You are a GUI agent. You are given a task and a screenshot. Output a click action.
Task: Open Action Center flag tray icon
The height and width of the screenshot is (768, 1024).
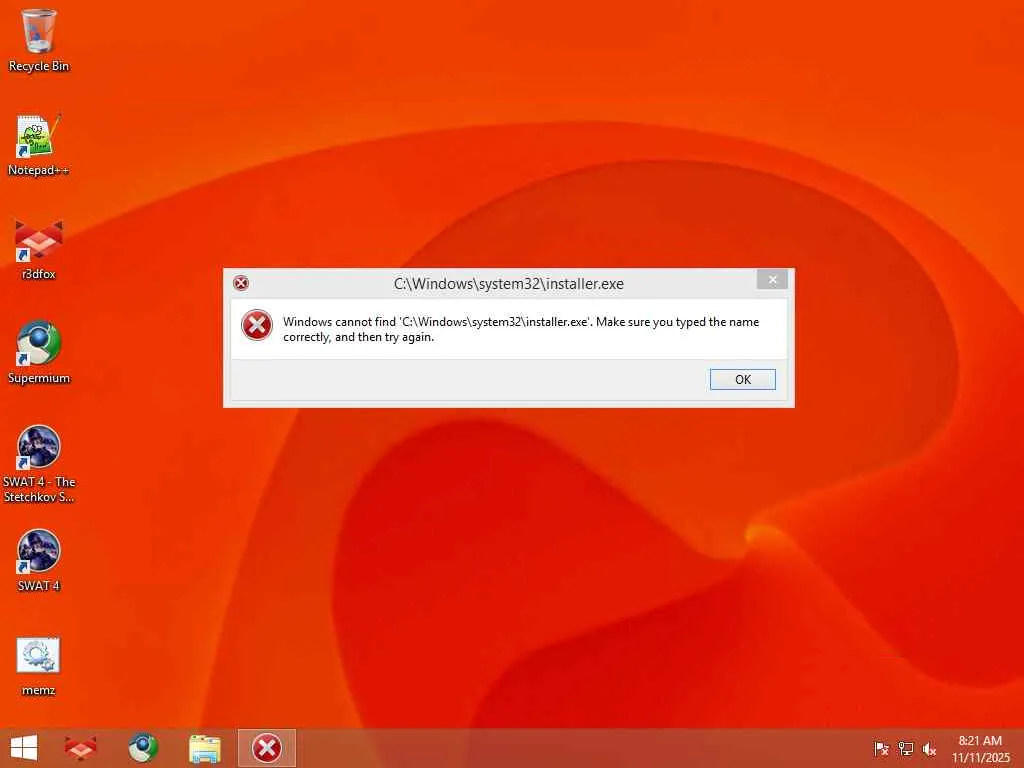[x=881, y=748]
